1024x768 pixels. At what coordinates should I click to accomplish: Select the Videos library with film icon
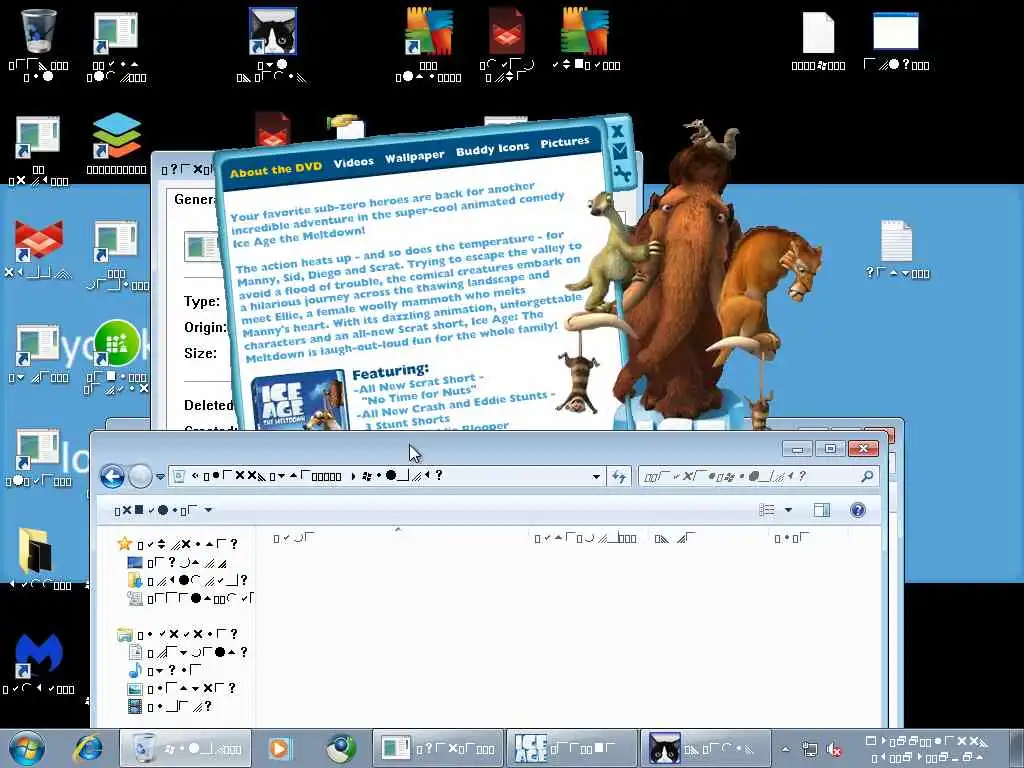pos(170,706)
